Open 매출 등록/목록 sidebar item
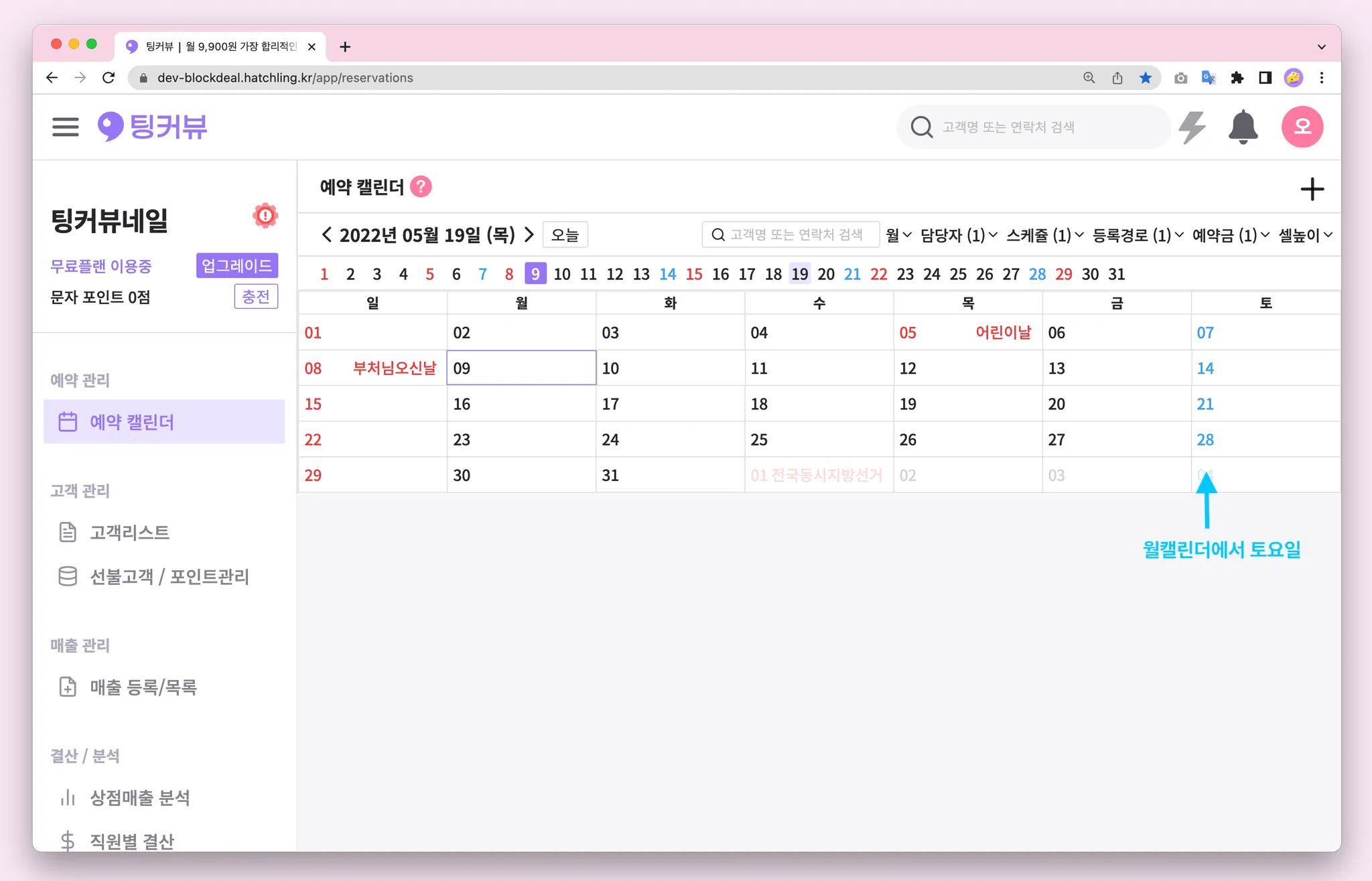 tap(143, 687)
